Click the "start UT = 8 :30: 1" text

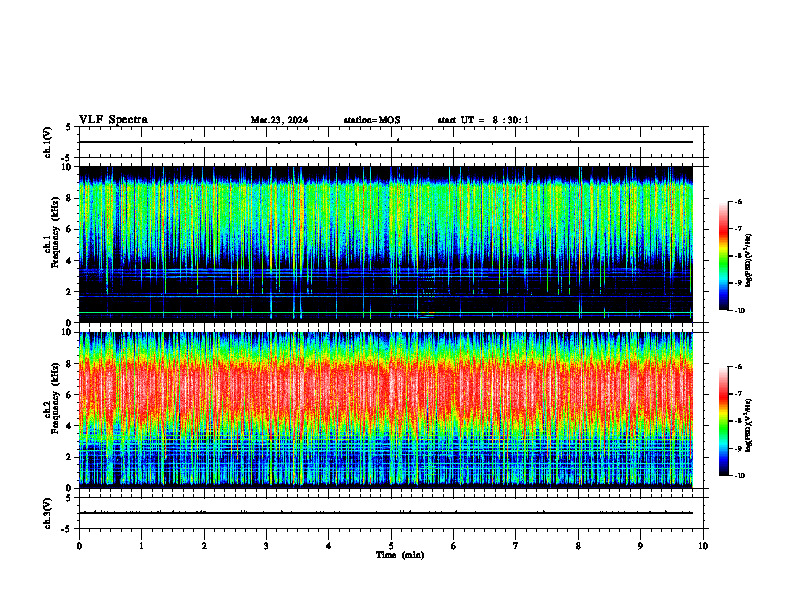483,120
